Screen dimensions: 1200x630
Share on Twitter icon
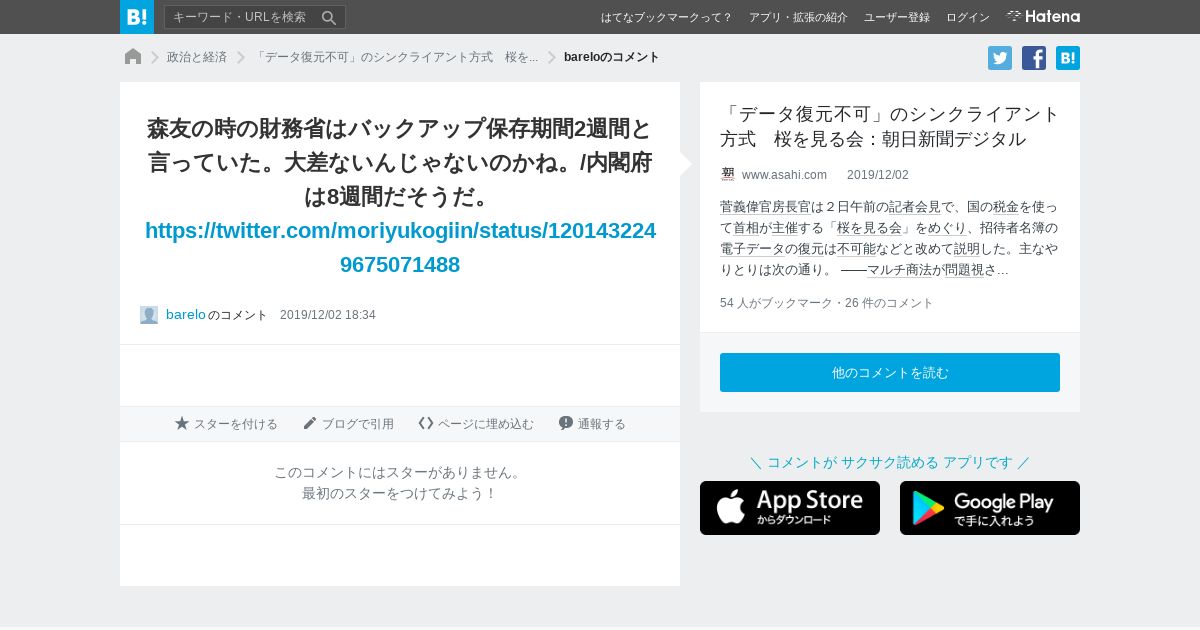(1000, 58)
